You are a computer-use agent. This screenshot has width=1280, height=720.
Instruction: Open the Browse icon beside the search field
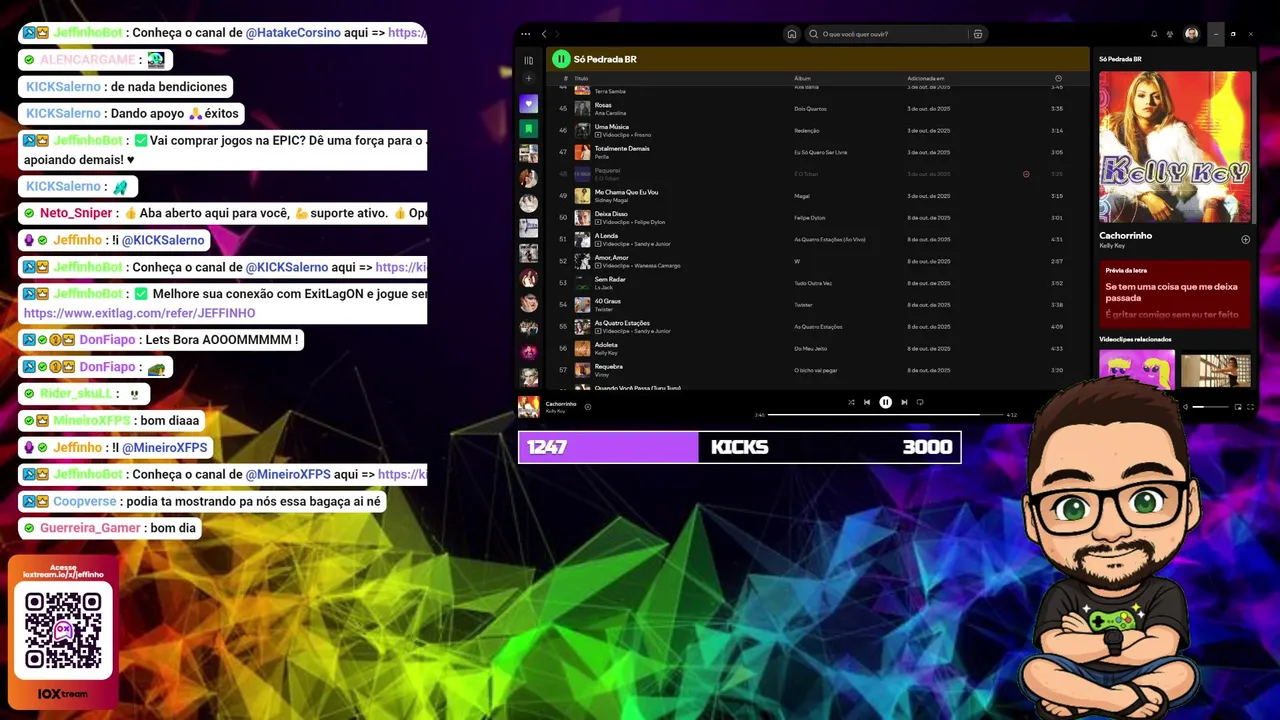pyautogui.click(x=978, y=34)
